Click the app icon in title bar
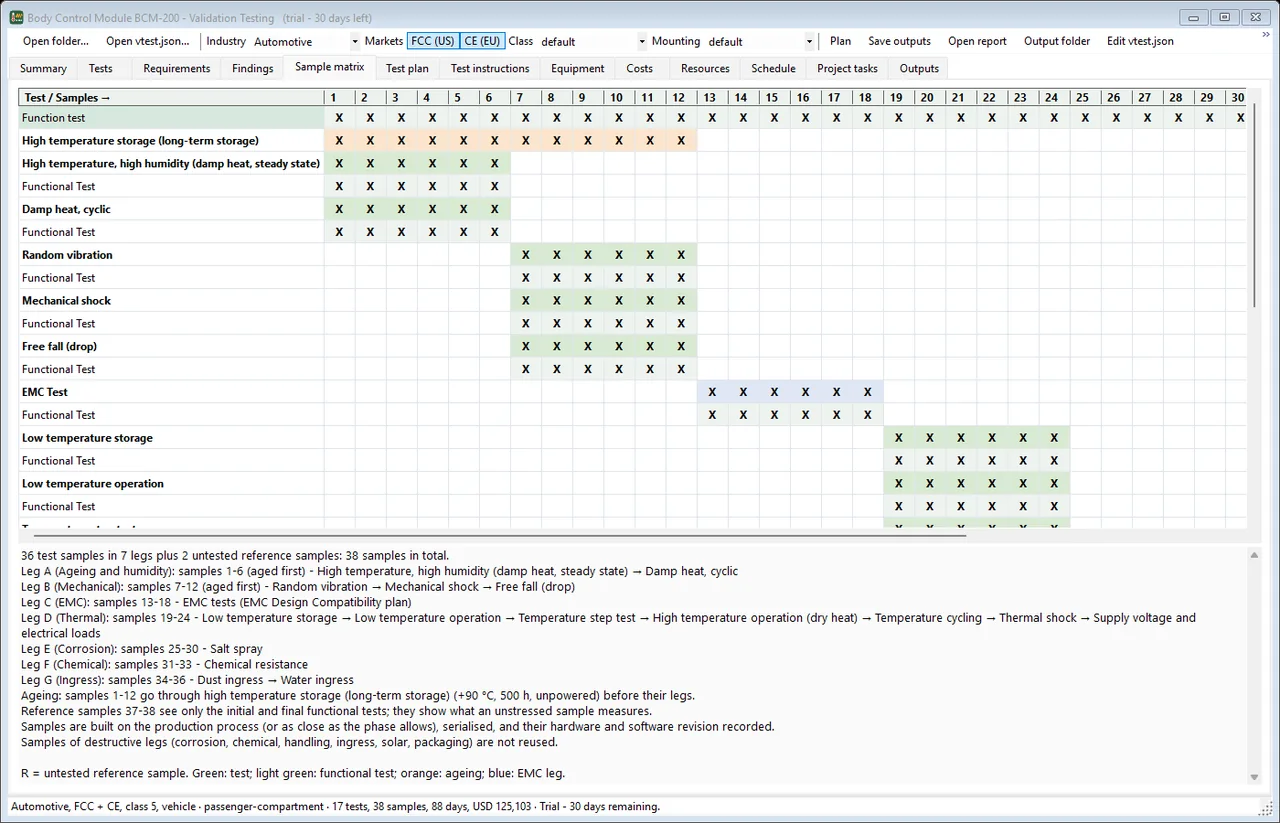Image resolution: width=1280 pixels, height=823 pixels. [16, 17]
